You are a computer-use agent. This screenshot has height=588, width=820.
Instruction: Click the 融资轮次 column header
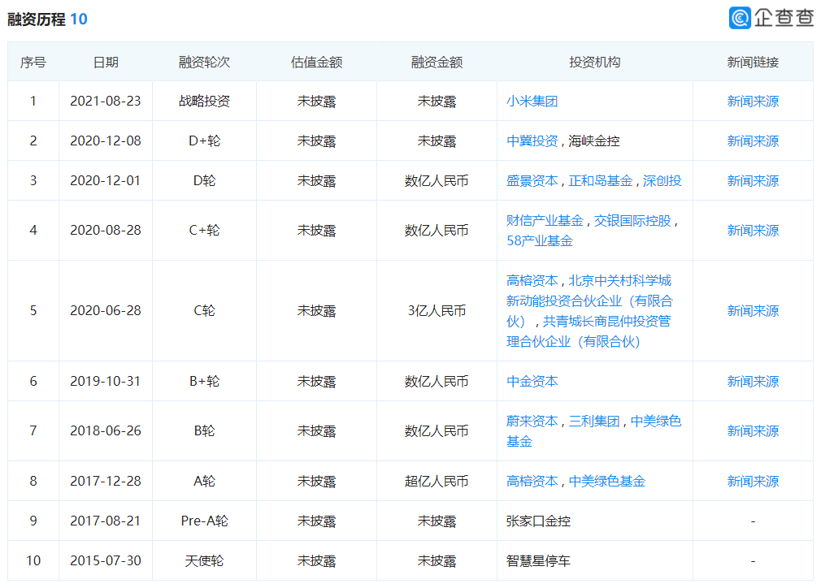(x=204, y=62)
